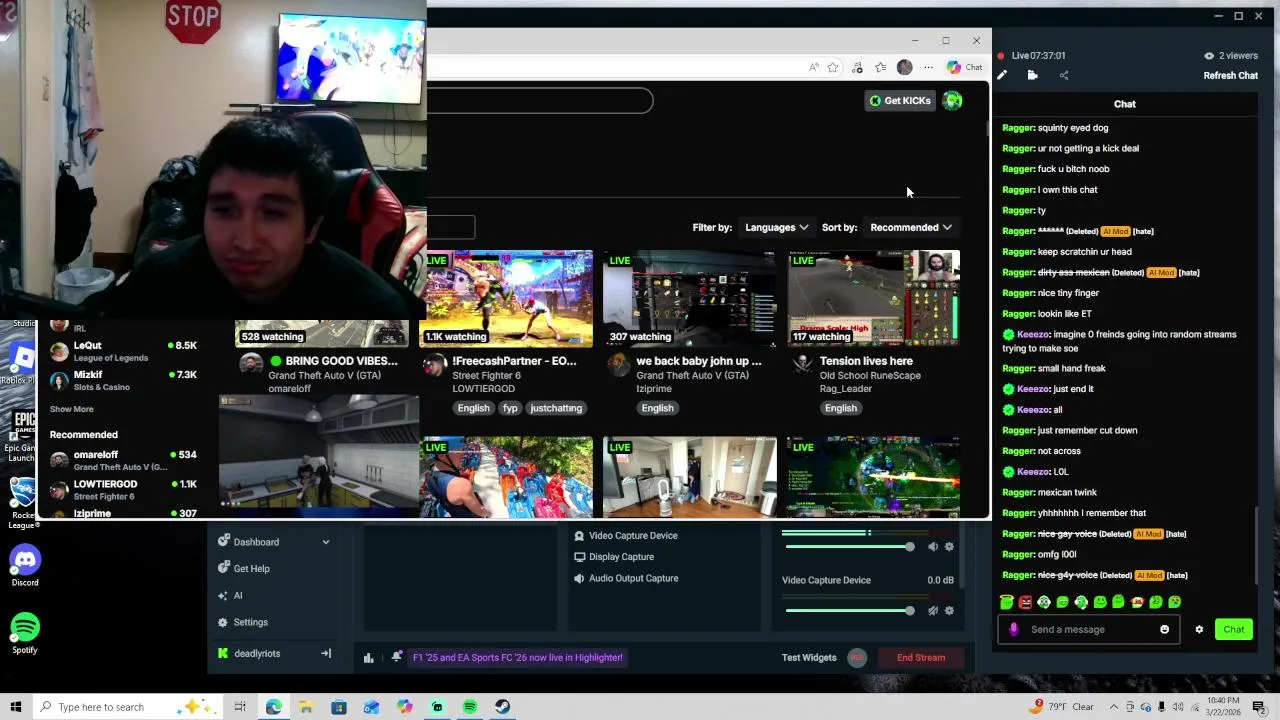Open the AI sparkle item in Streamlabs
Image resolution: width=1280 pixels, height=720 pixels.
(x=223, y=595)
